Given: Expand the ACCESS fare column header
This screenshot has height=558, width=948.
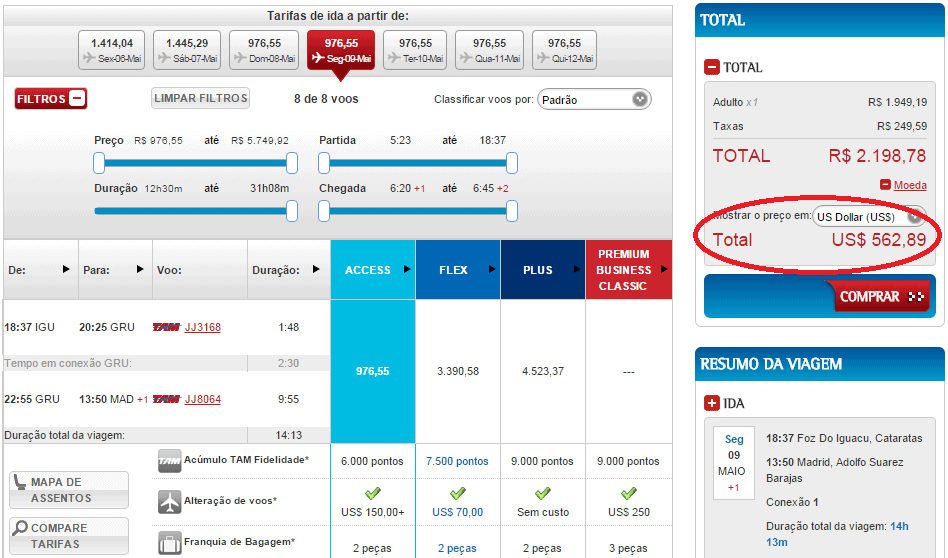Looking at the screenshot, I should point(373,270).
